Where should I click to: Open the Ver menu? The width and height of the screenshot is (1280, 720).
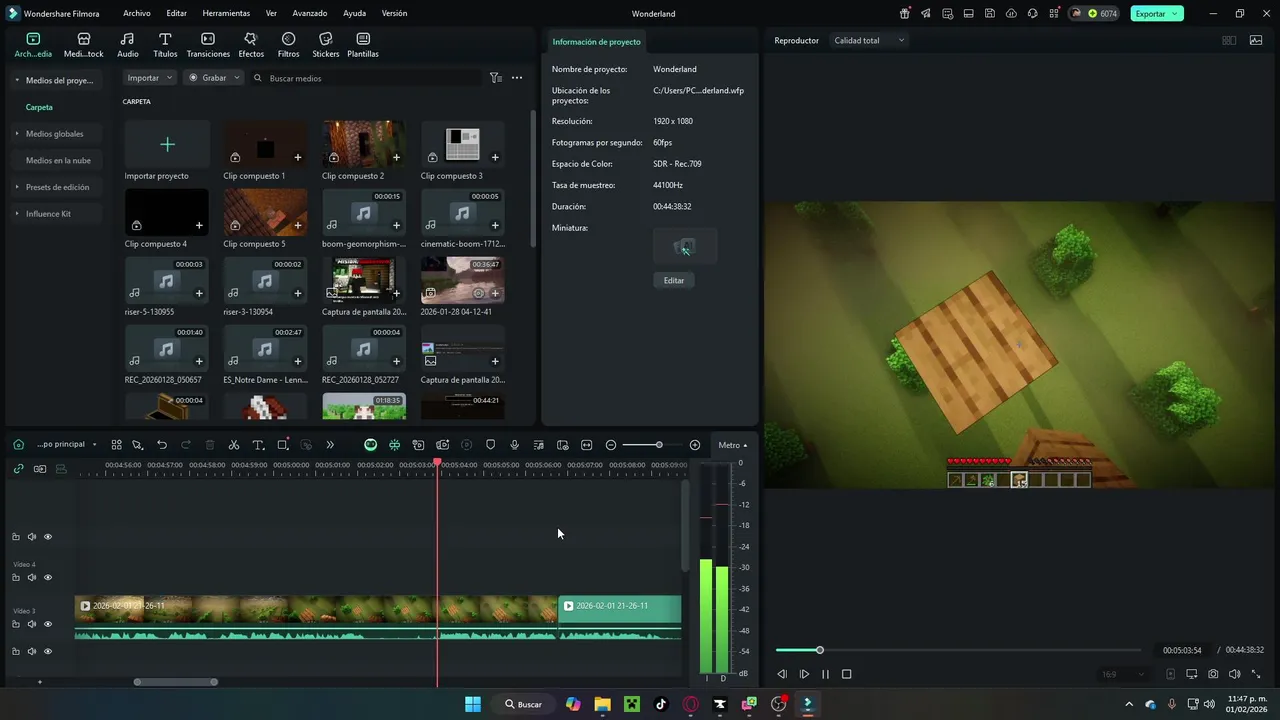point(271,13)
